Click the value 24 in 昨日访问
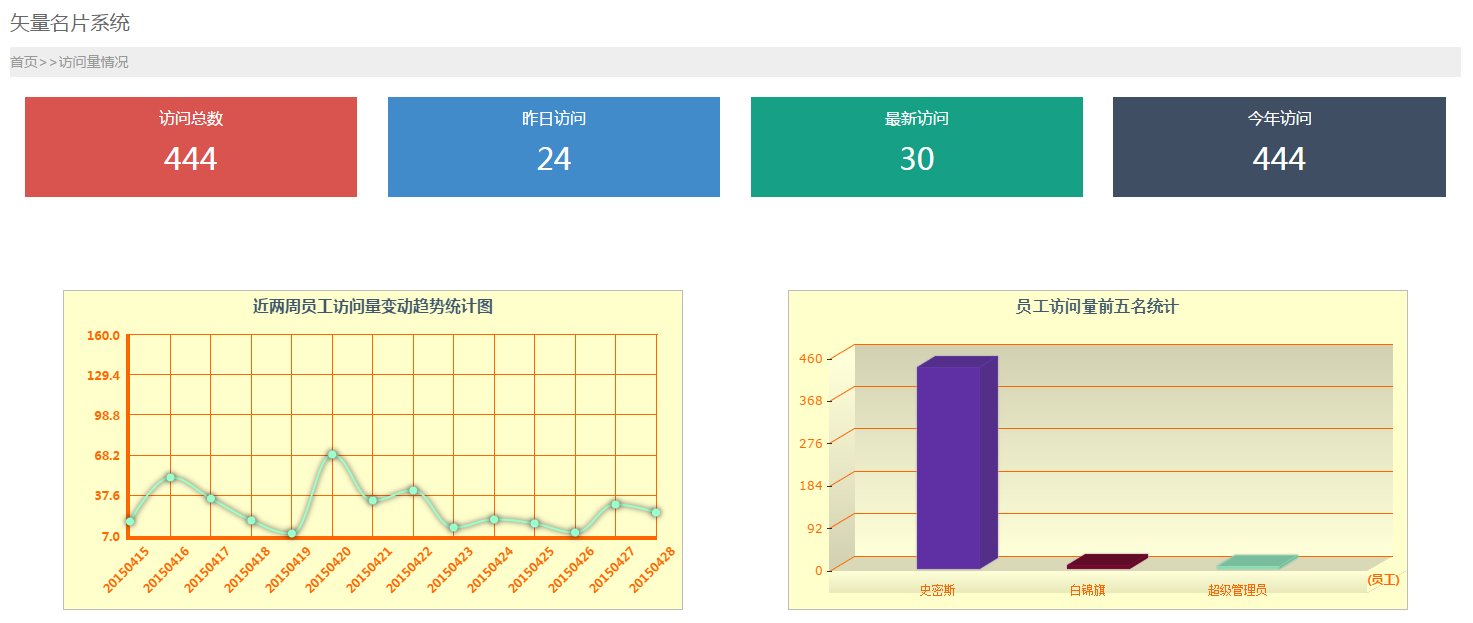 554,160
